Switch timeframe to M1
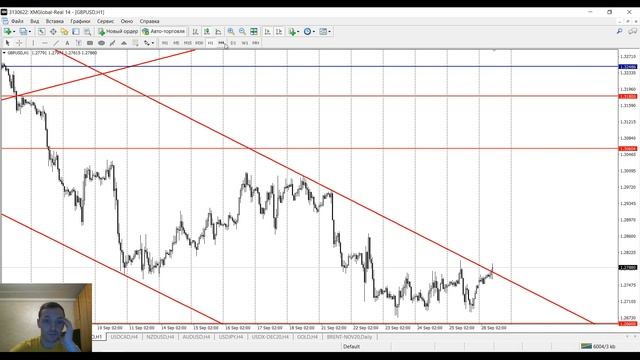The height and width of the screenshot is (360, 640). point(165,43)
